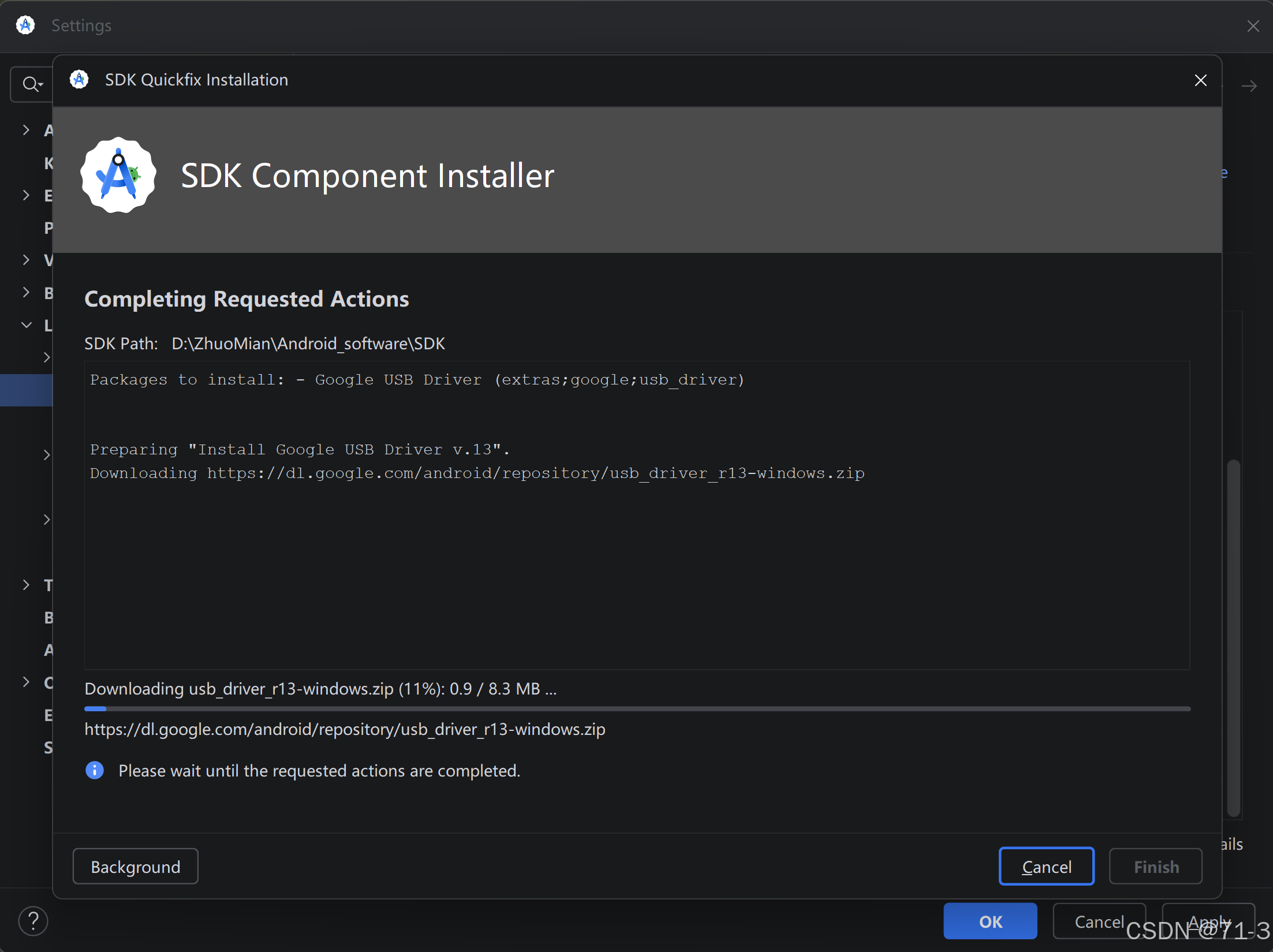1273x952 pixels.
Task: Click the Android Studio logo in the installer header
Action: pos(118,175)
